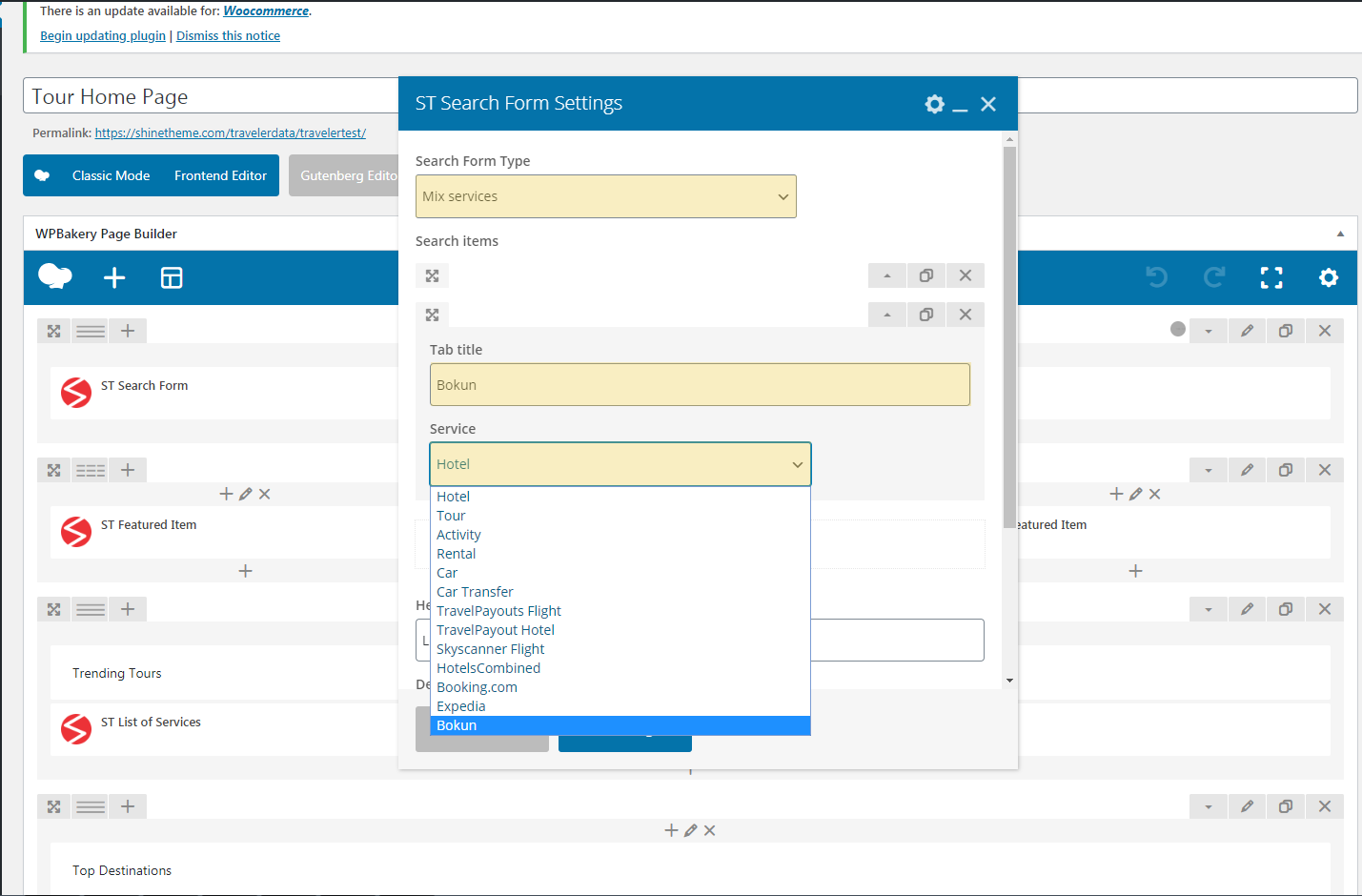The width and height of the screenshot is (1362, 896).
Task: Switch to Classic Mode
Action: (111, 175)
